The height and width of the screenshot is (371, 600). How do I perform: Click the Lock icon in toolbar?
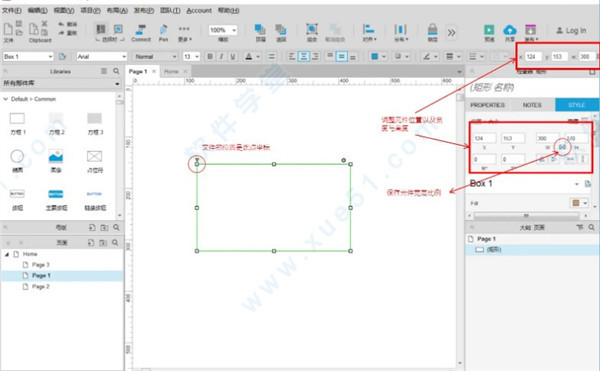(x=432, y=29)
